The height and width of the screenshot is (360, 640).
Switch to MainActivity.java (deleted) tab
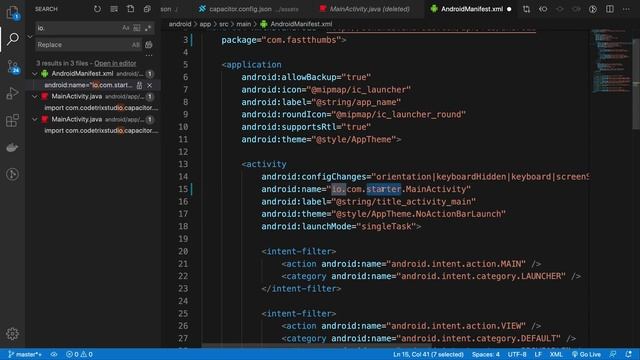pos(369,9)
